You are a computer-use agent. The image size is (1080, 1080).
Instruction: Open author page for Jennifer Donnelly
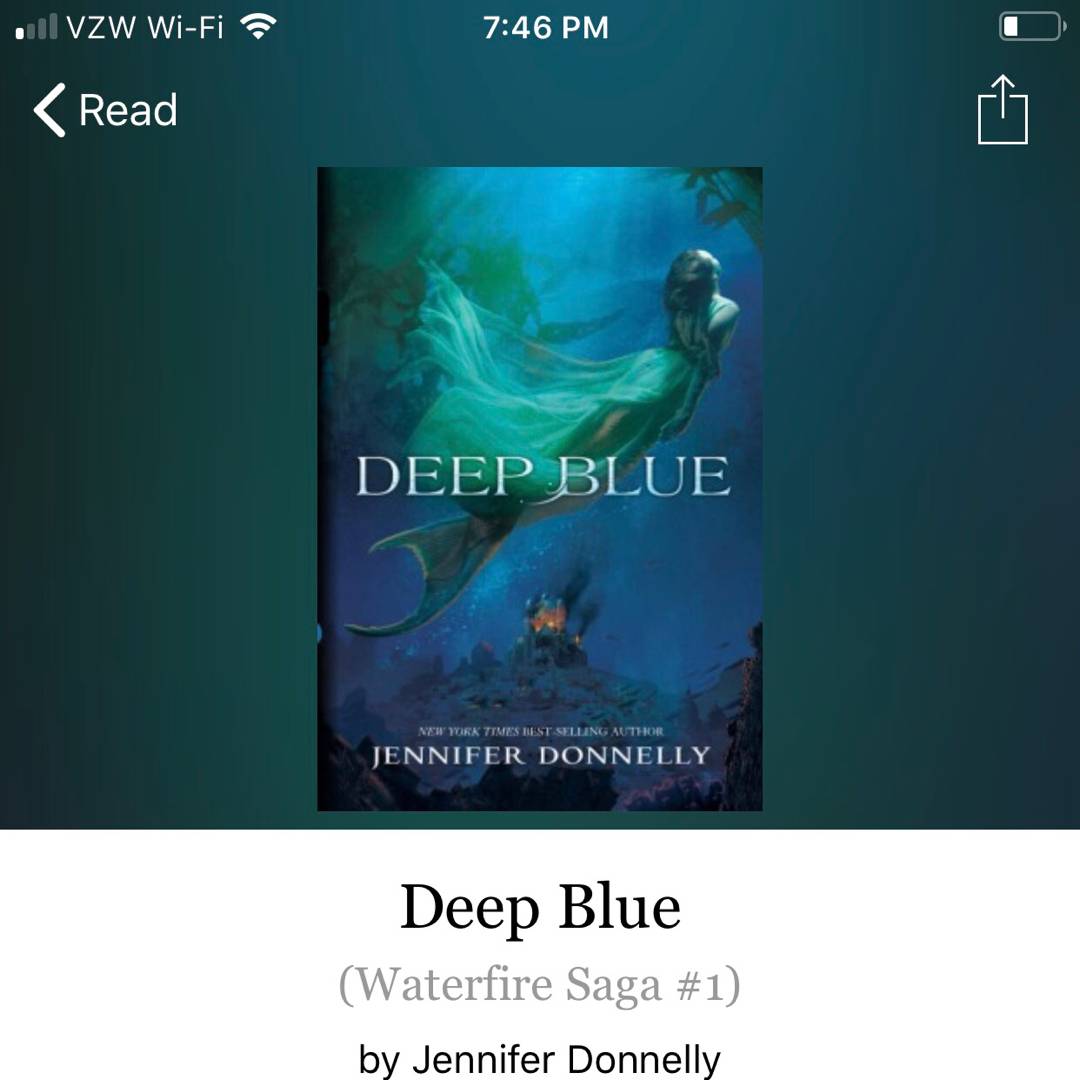tap(566, 1059)
